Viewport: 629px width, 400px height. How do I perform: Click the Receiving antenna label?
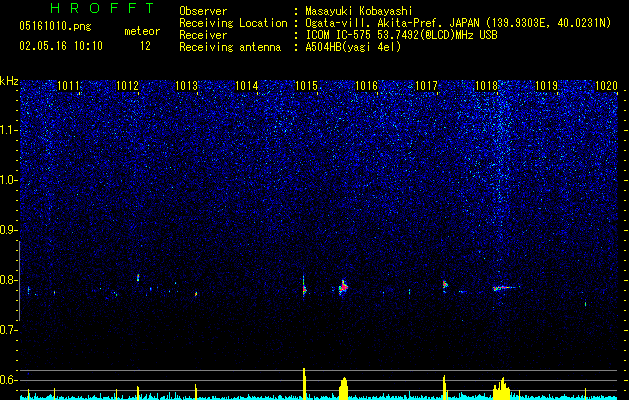click(x=230, y=47)
